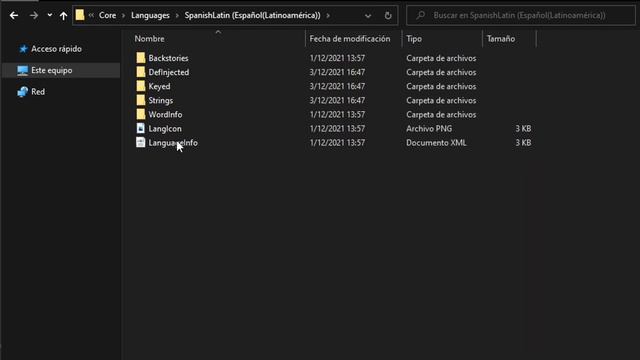Select the LanguageInfo file name
Screen dimensions: 640x360
(173, 143)
